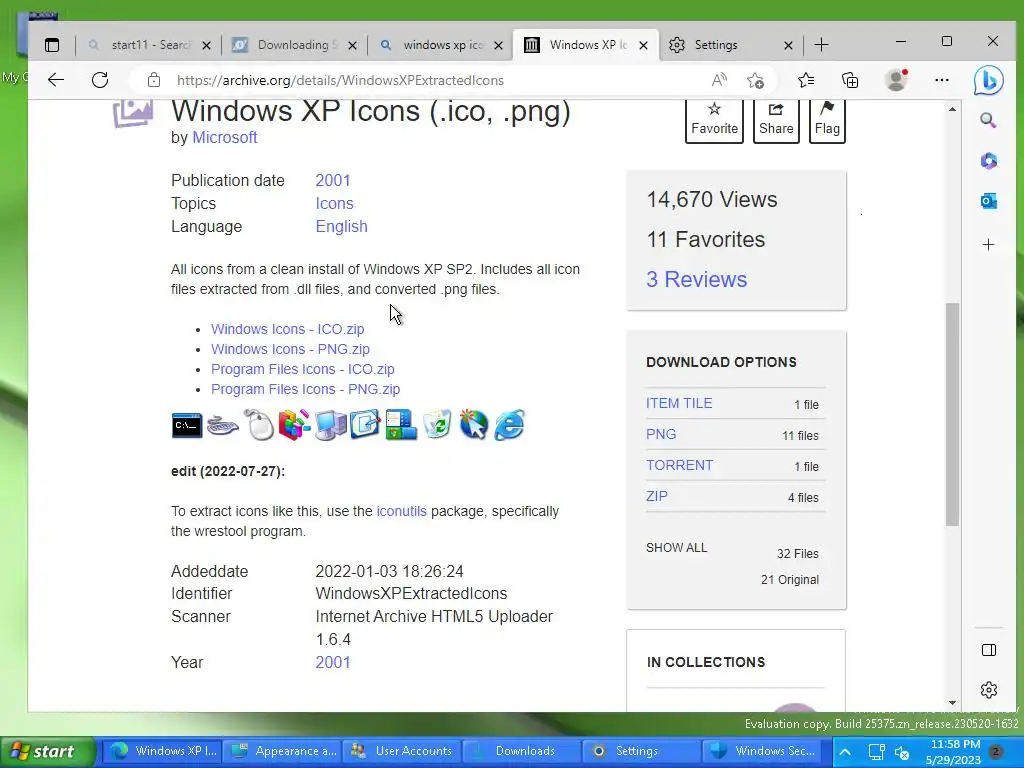Show hidden tray icons chevron

pos(845,752)
